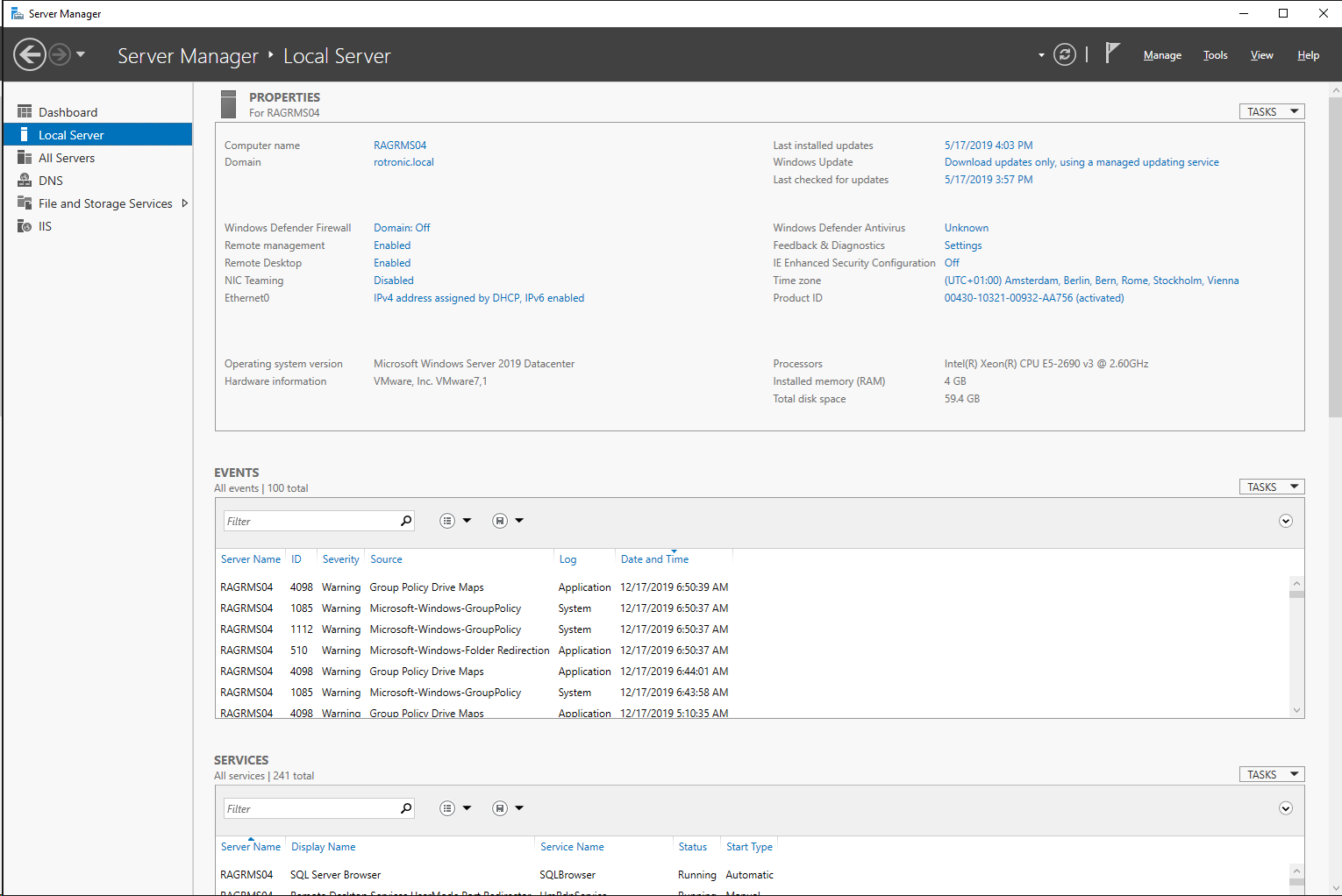Open the Events criteria list icon

(x=447, y=521)
